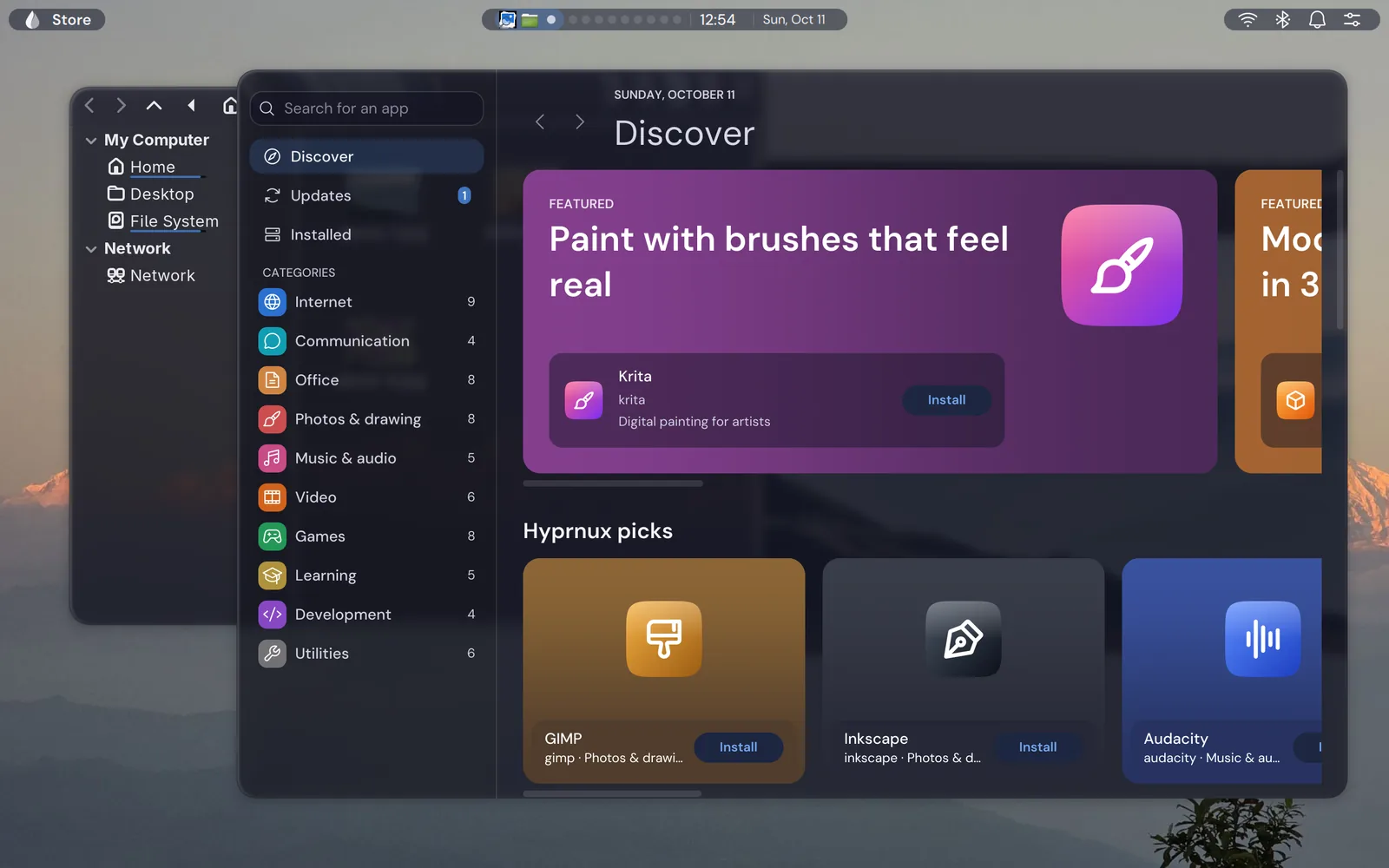Select the Discover sidebar item
The height and width of the screenshot is (868, 1389).
pyautogui.click(x=366, y=156)
